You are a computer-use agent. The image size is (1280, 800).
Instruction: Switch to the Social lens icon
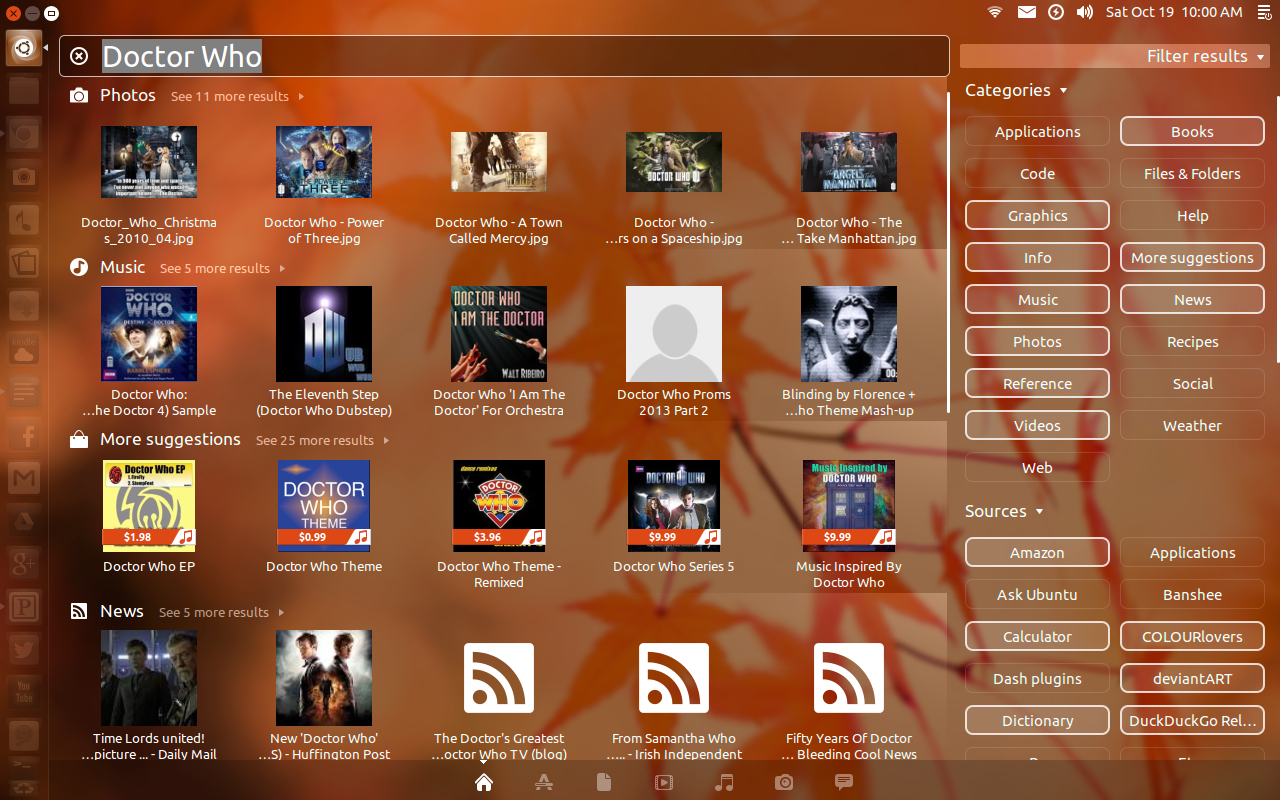pos(844,782)
